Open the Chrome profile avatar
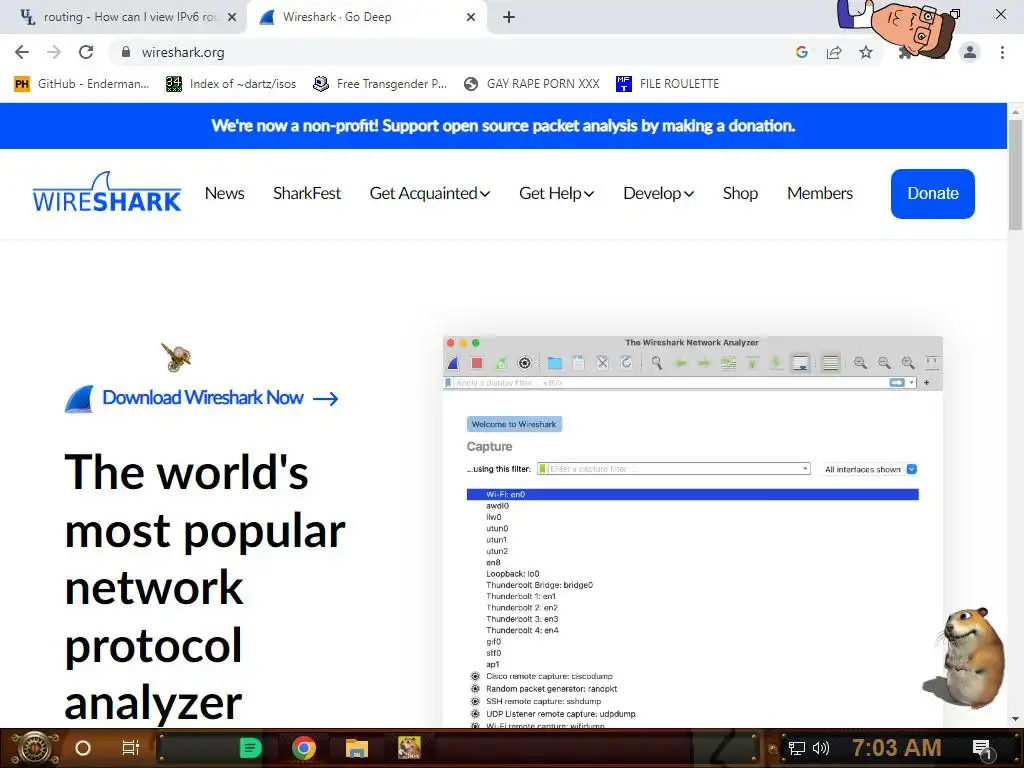 [x=970, y=52]
